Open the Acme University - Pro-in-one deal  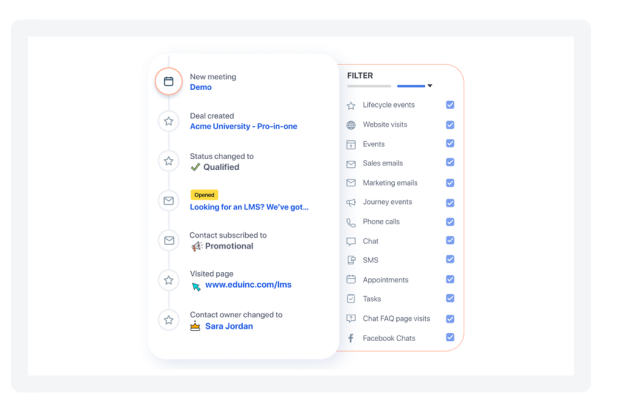point(243,127)
